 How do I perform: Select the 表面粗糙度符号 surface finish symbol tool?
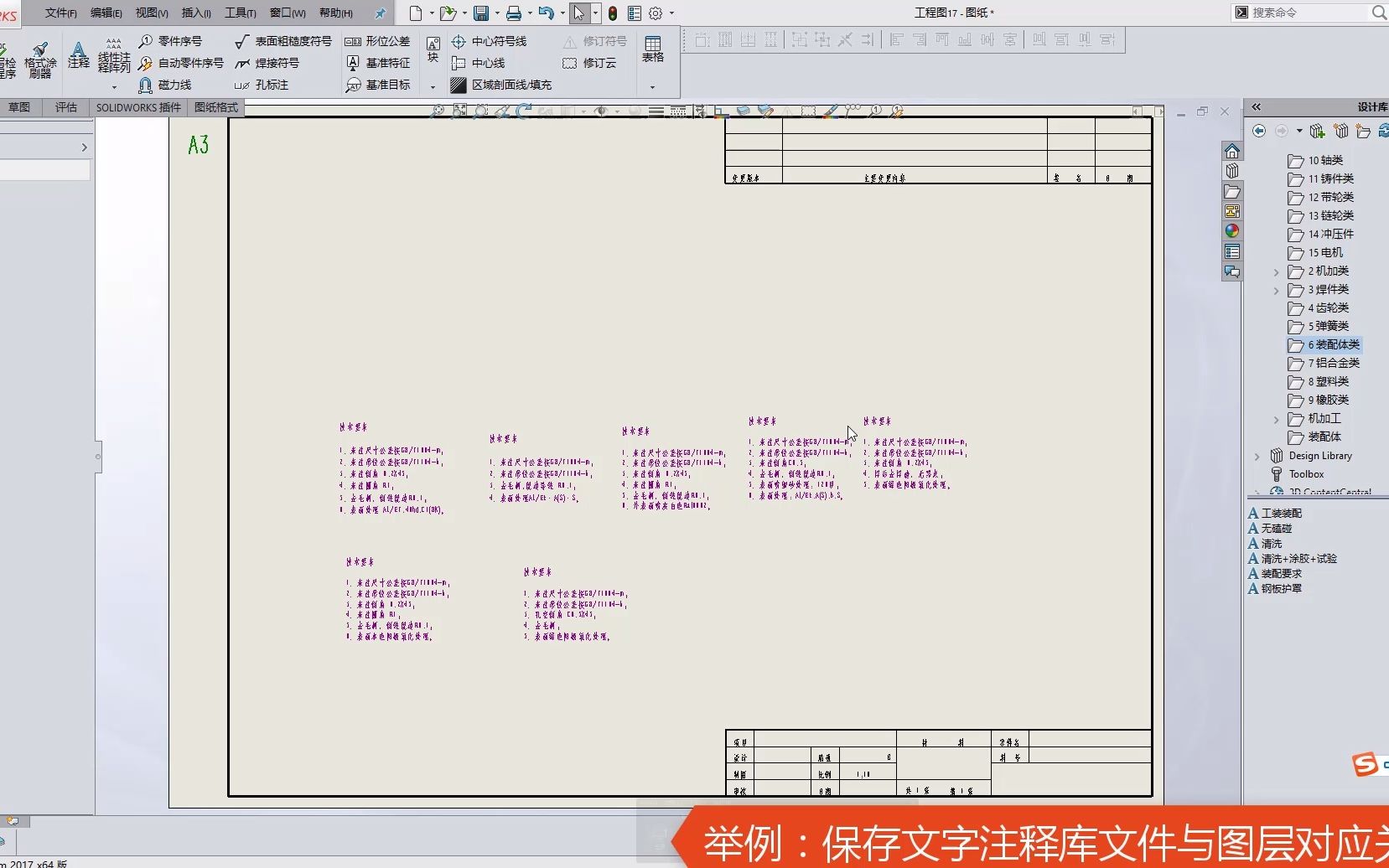[285, 40]
